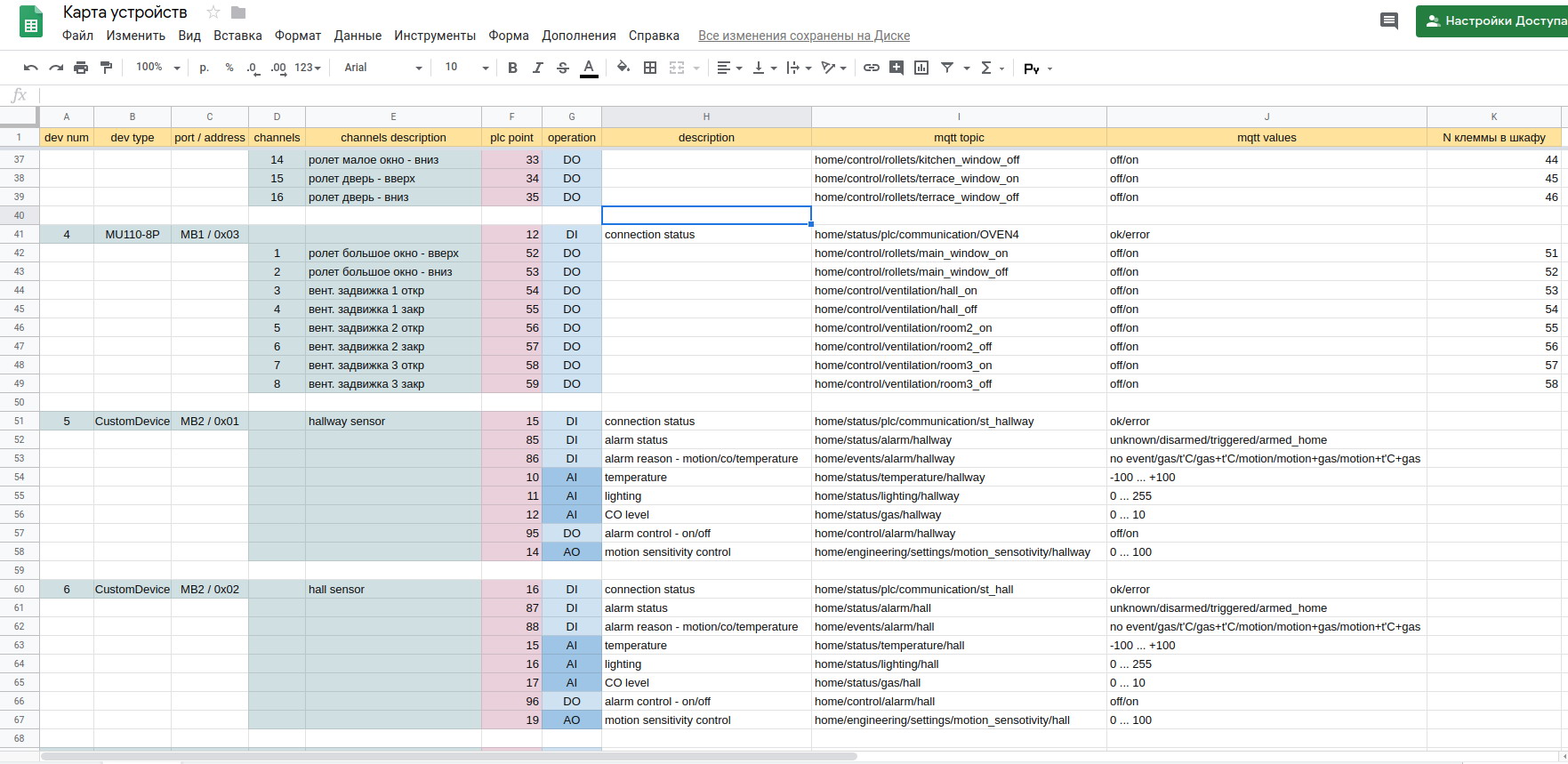The image size is (1568, 764).
Task: Print the spreadsheet
Action: point(81,68)
